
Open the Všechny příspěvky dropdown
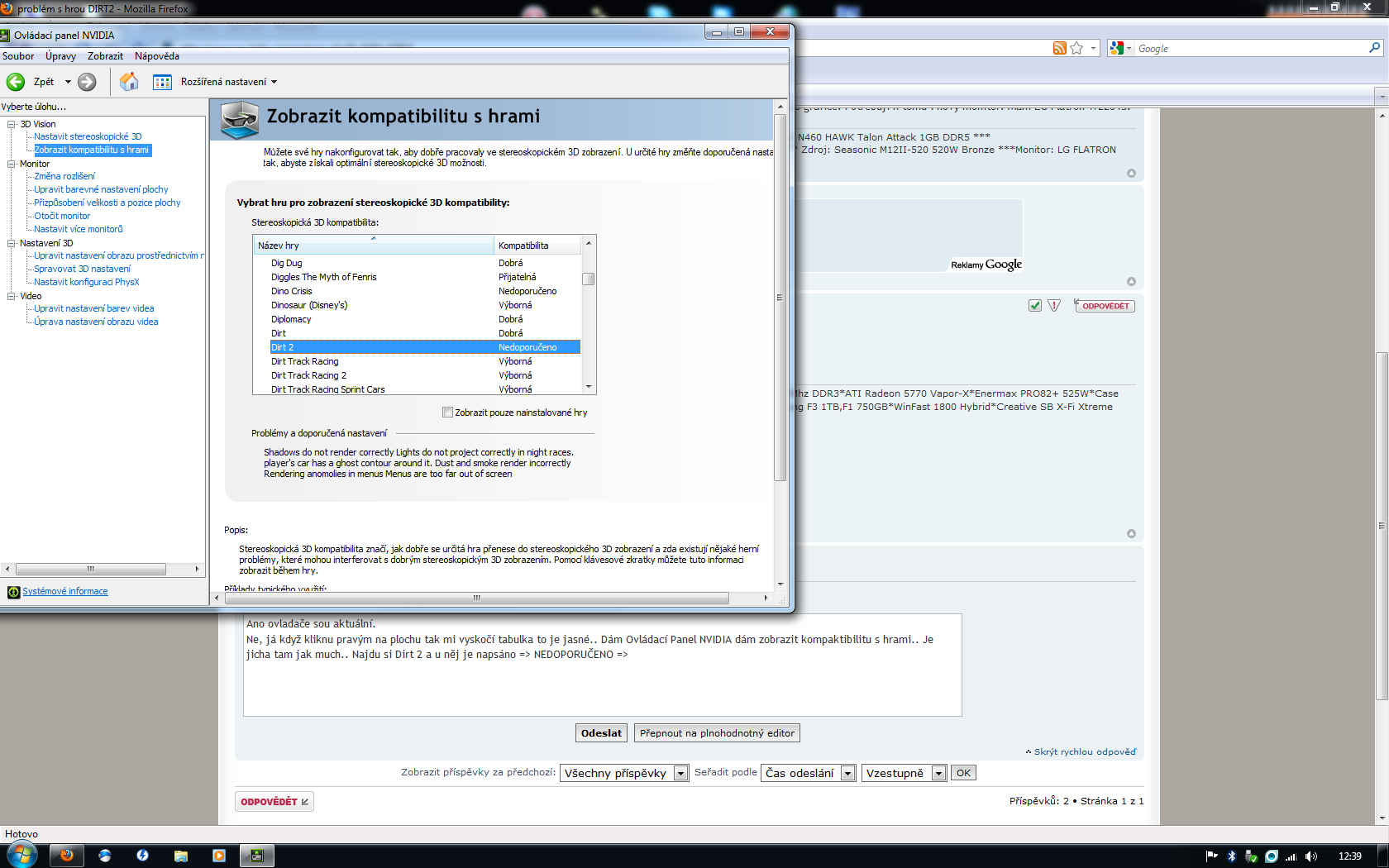[624, 773]
